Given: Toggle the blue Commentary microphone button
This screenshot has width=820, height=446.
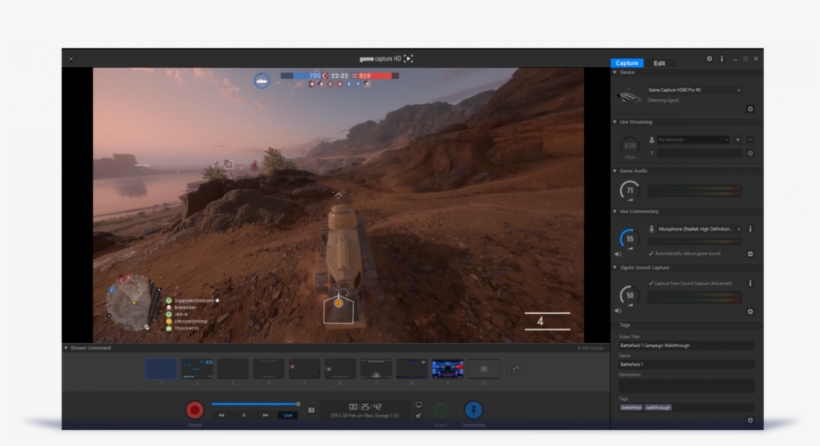Looking at the screenshot, I should (x=473, y=410).
